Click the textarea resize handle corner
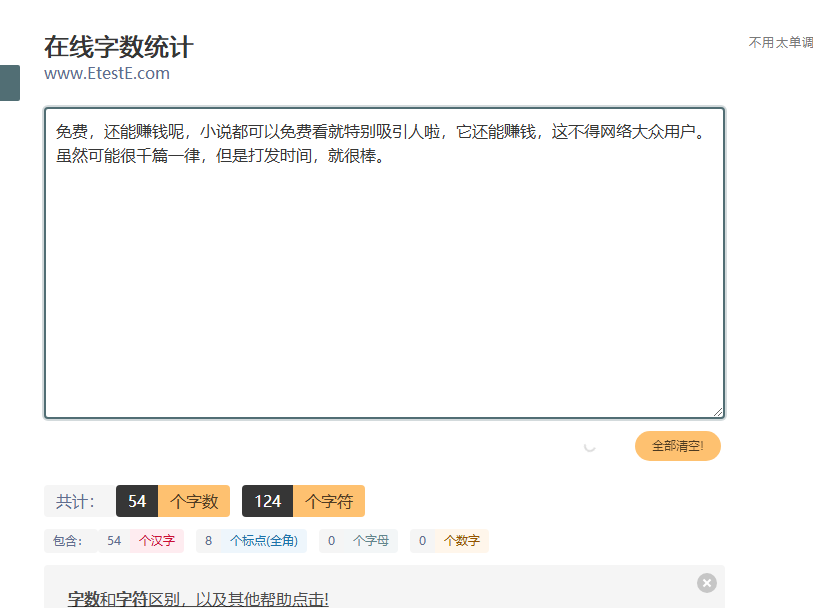The width and height of the screenshot is (813, 608). (718, 412)
